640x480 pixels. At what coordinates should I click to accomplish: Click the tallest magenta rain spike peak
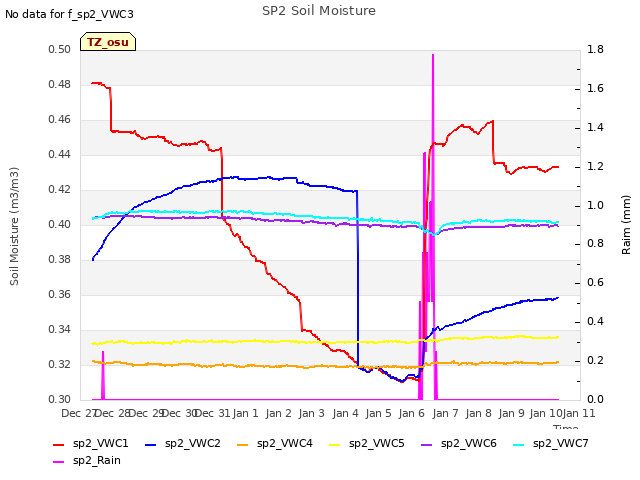433,55
